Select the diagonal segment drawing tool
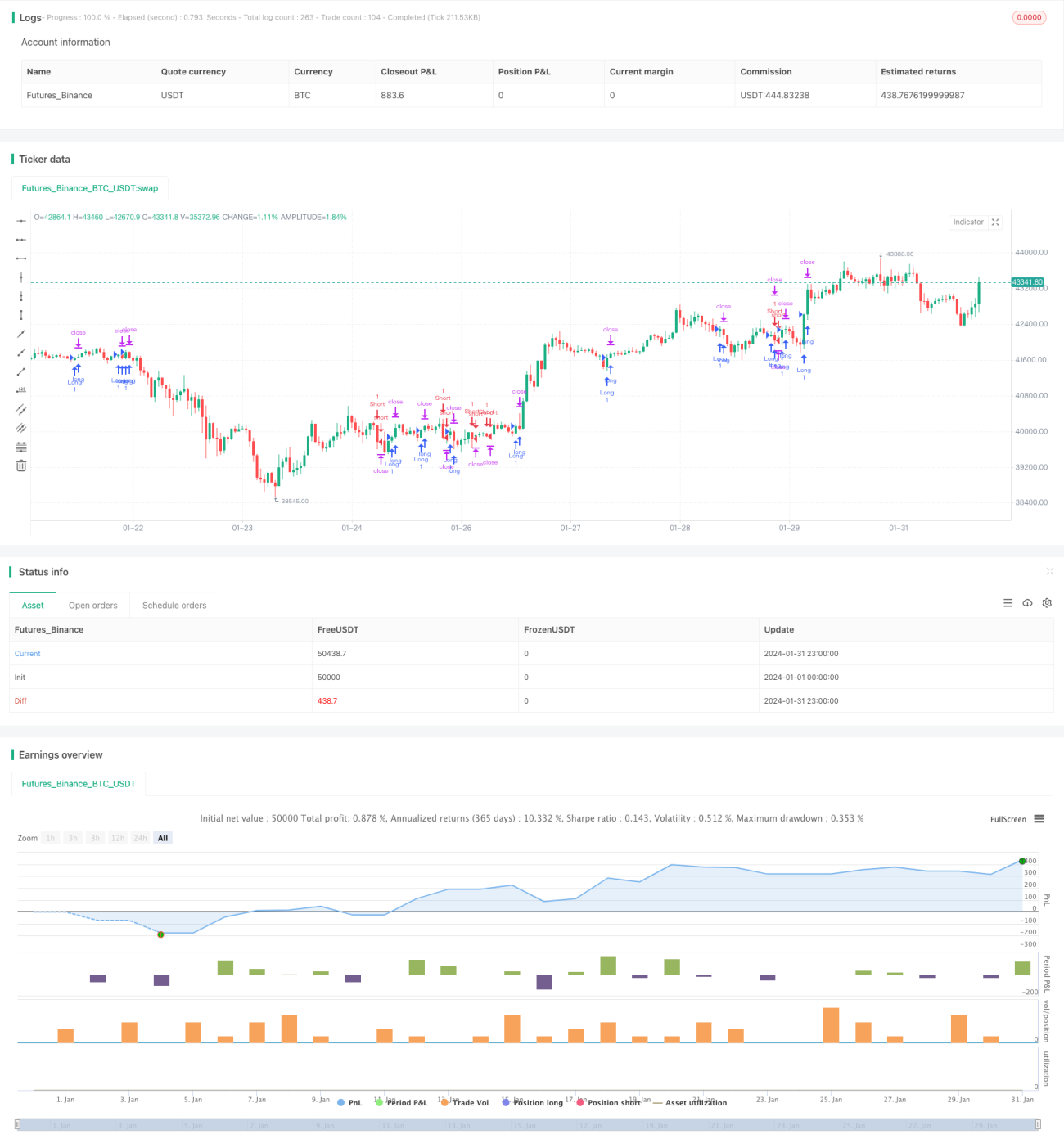 [x=21, y=371]
